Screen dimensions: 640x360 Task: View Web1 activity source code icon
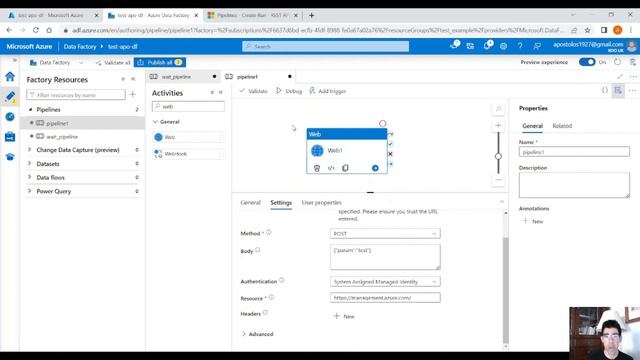coord(331,168)
